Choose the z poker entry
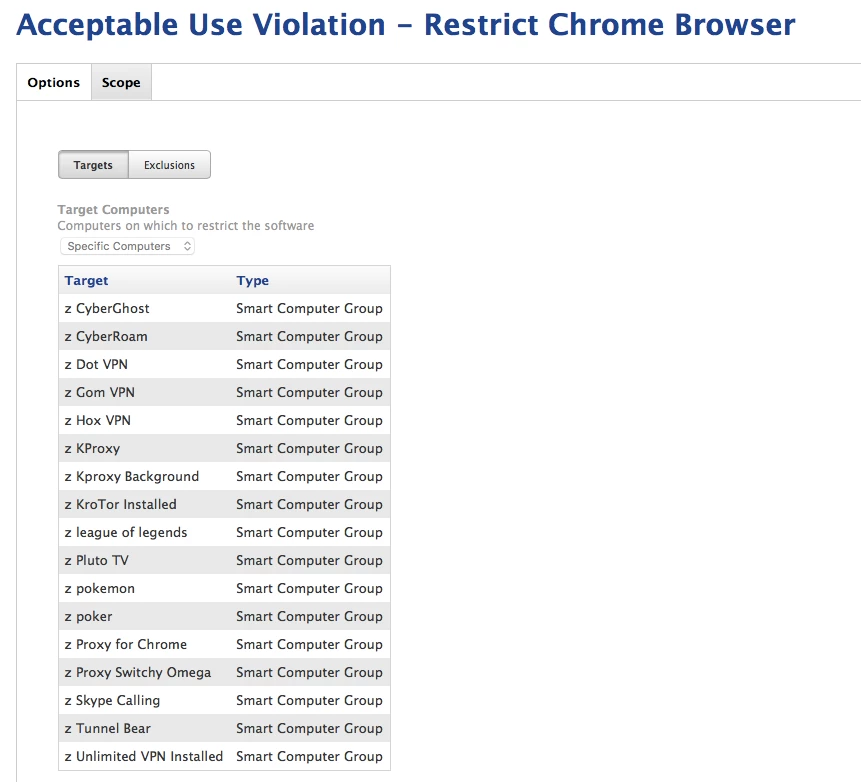Viewport: 861px width, 782px height. pos(225,617)
